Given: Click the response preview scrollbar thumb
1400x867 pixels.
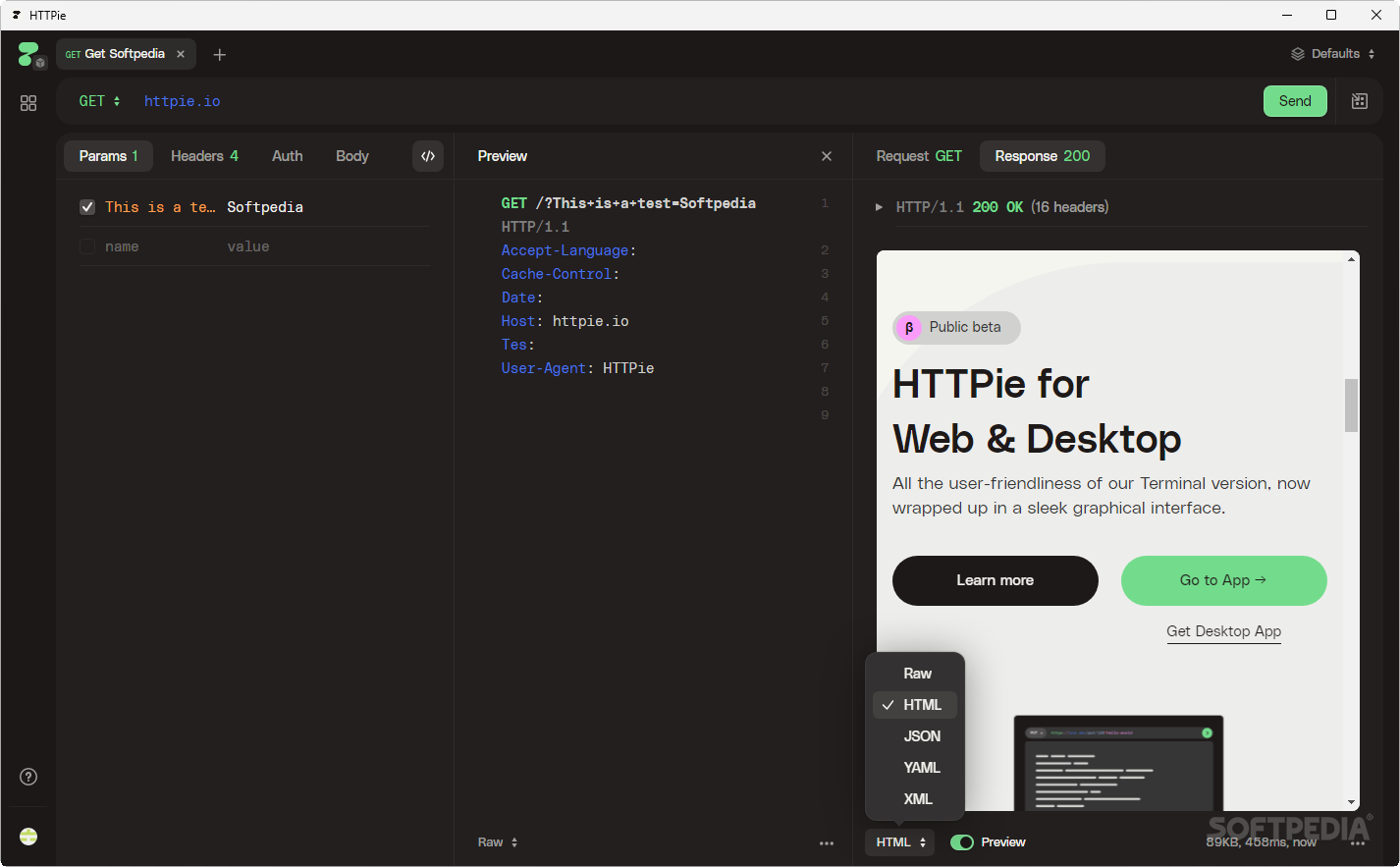Looking at the screenshot, I should (1352, 405).
